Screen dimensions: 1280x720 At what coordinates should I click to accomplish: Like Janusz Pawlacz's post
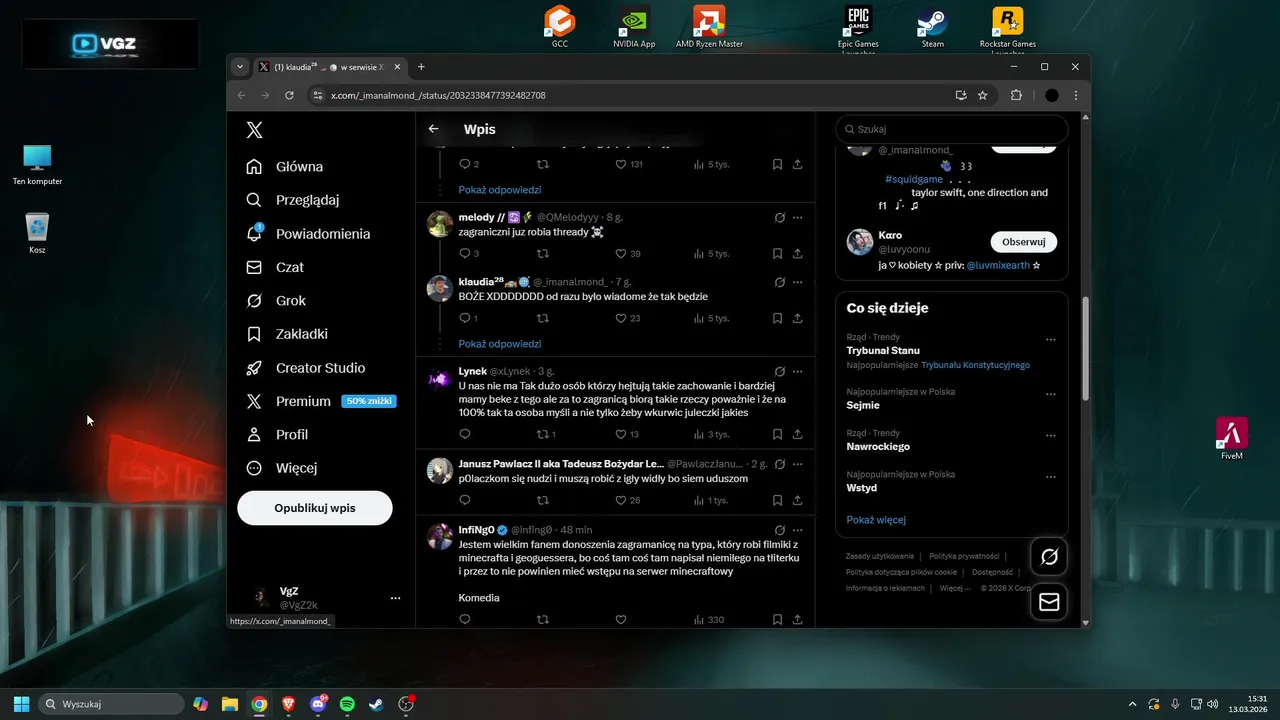tap(628, 500)
